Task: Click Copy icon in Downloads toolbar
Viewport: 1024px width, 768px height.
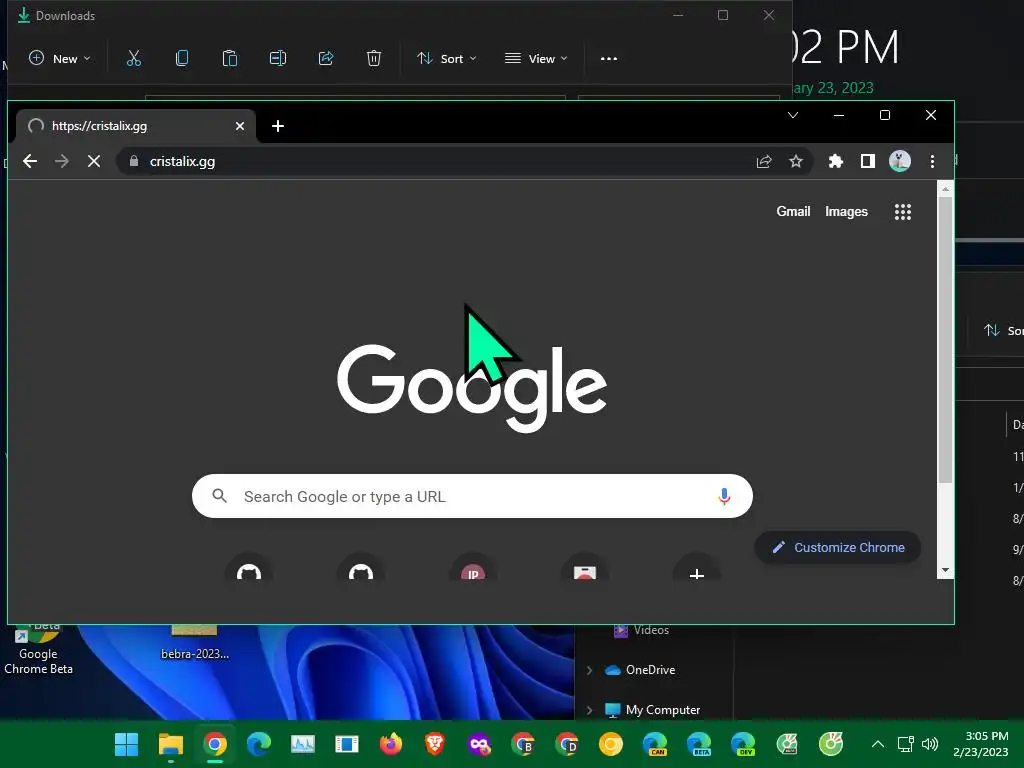Action: (x=182, y=59)
